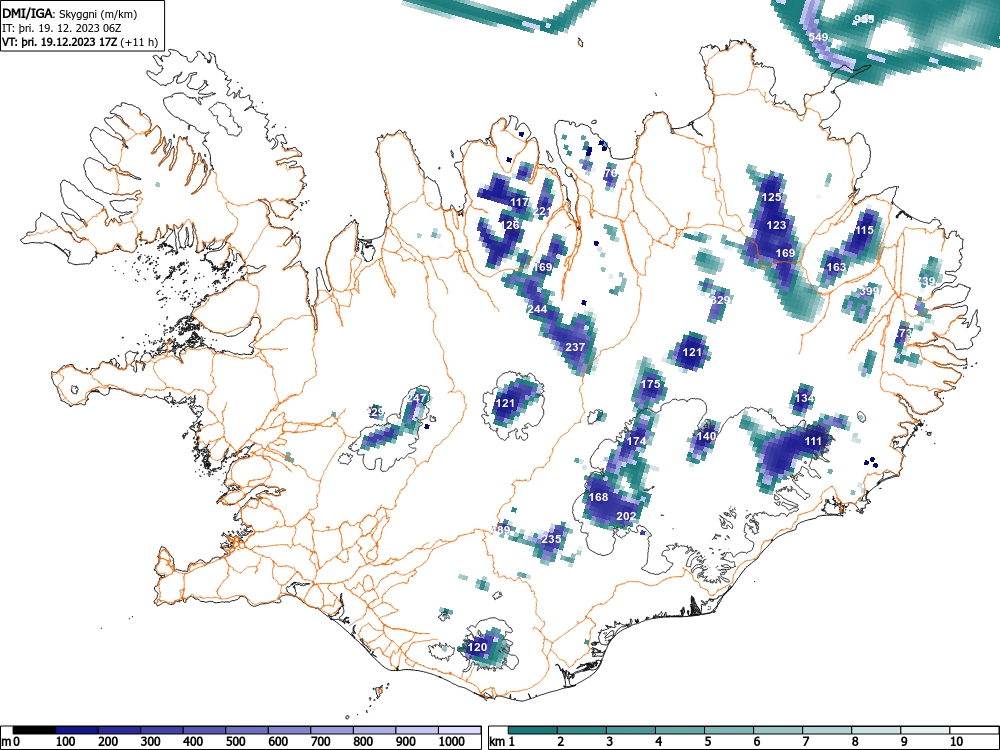This screenshot has width=1000, height=750.
Task: Click the visibility value '399' on the map
Action: click(869, 291)
